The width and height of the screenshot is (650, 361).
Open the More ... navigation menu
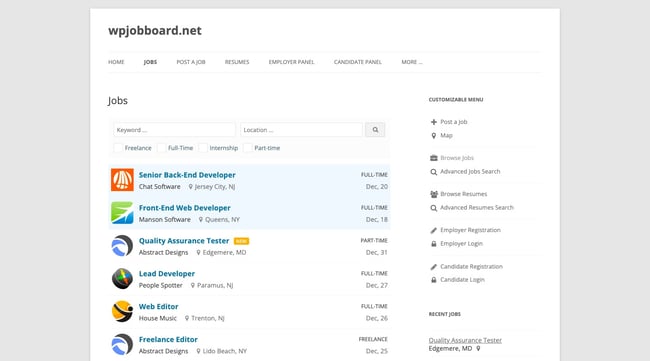pos(412,62)
